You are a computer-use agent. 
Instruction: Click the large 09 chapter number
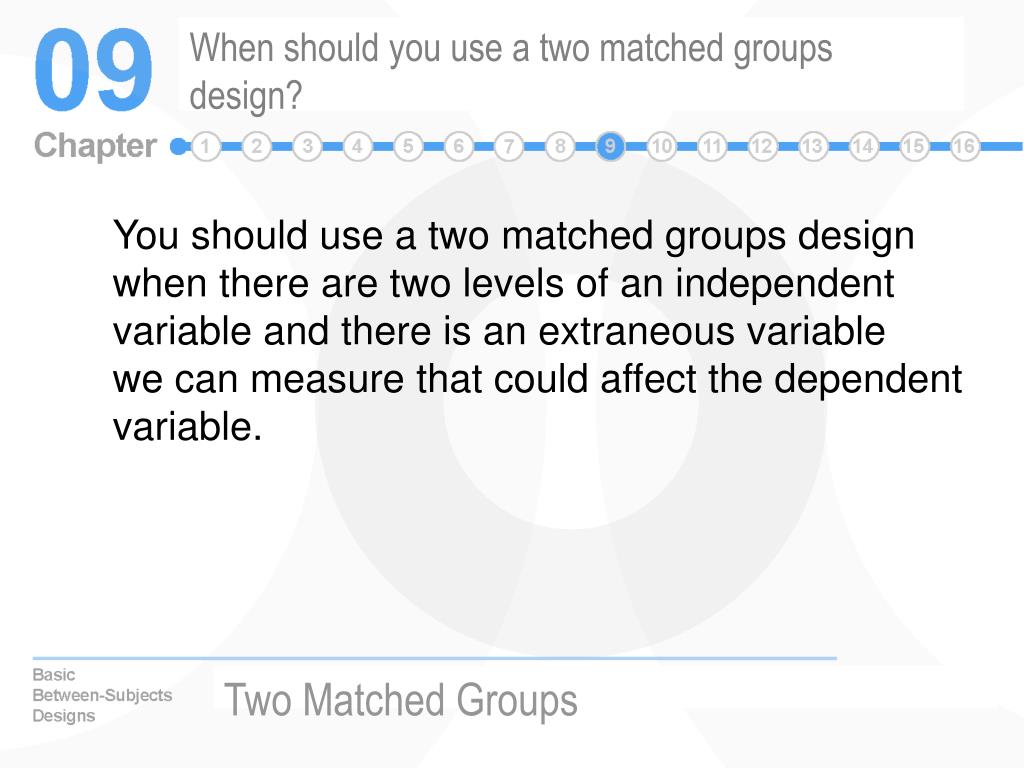tap(93, 69)
